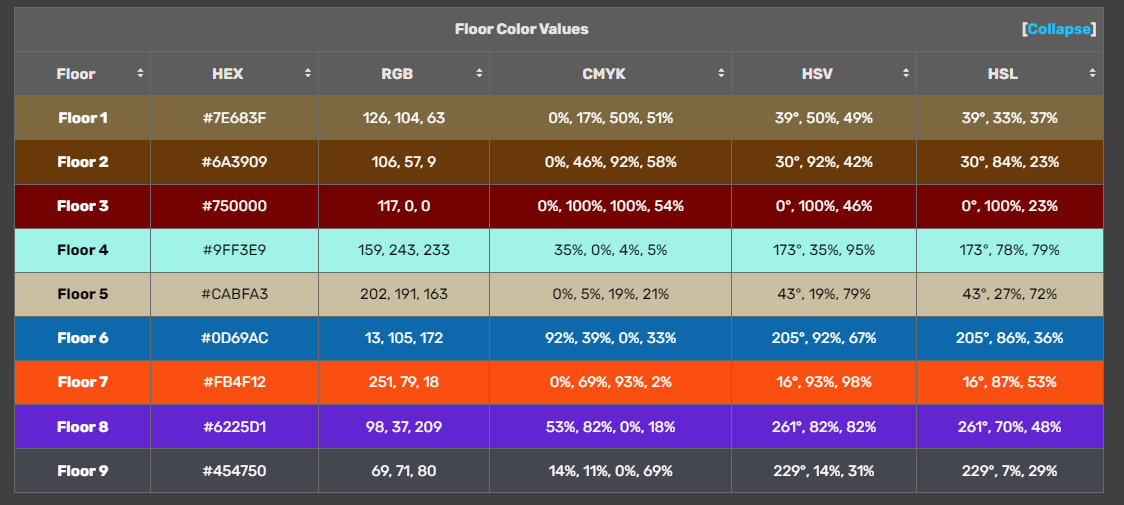The width and height of the screenshot is (1124, 505).
Task: Click the RGB column sort arrows
Action: coord(479,74)
